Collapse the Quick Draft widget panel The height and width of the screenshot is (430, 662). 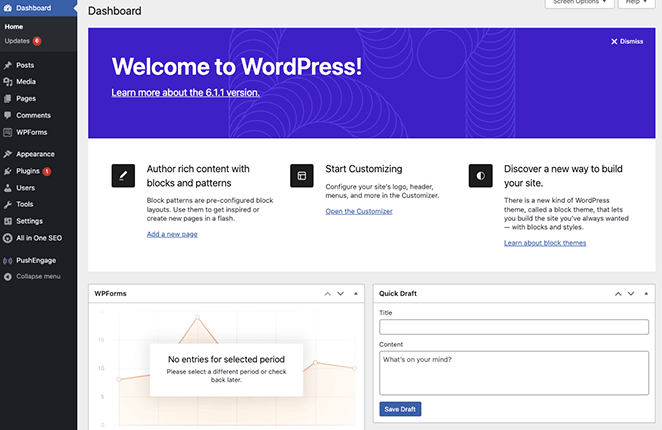645,294
